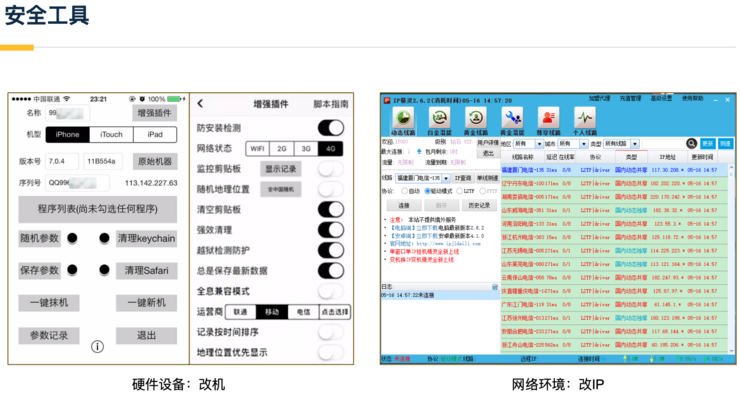The image size is (740, 393).
Task: Open the 线路 福建厦门电信 combo box
Action: [422, 178]
